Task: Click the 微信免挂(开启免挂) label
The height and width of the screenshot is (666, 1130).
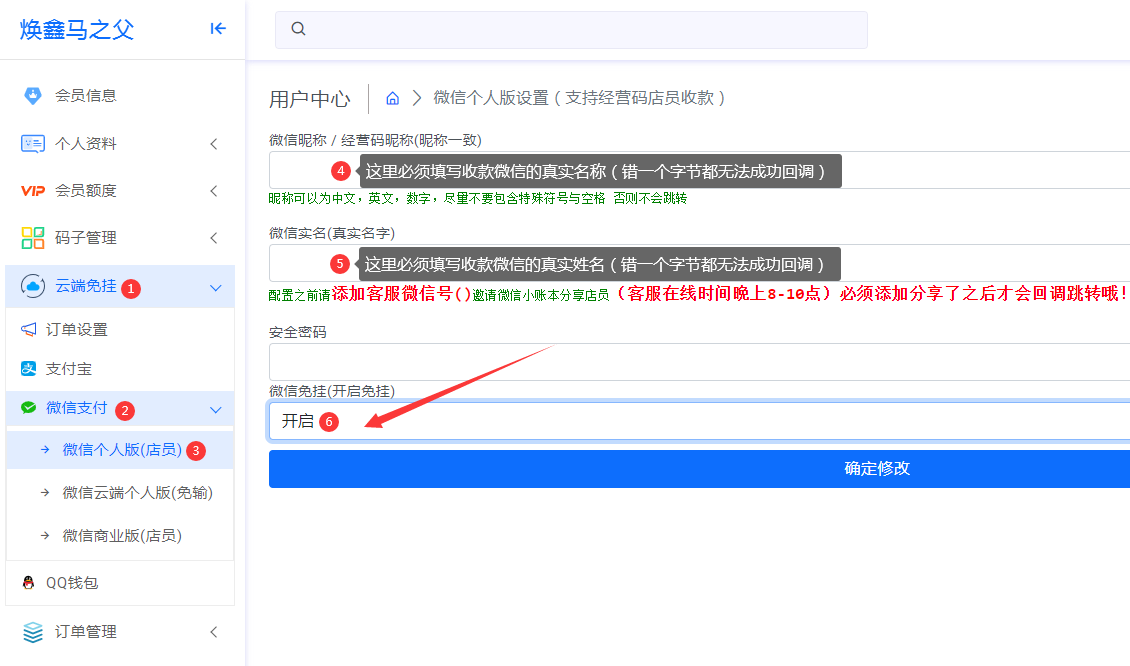Action: click(x=332, y=391)
